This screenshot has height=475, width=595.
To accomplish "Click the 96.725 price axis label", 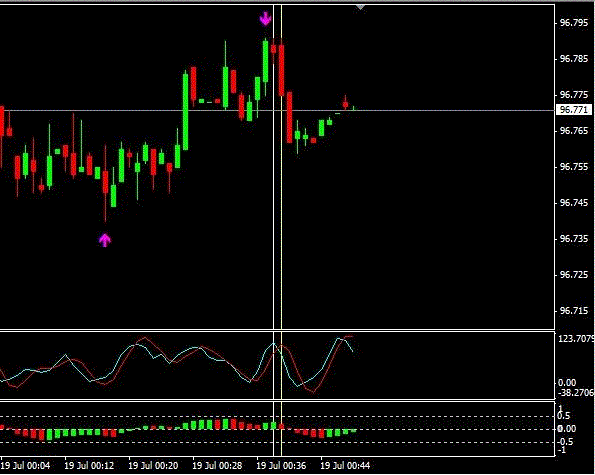I will [574, 275].
